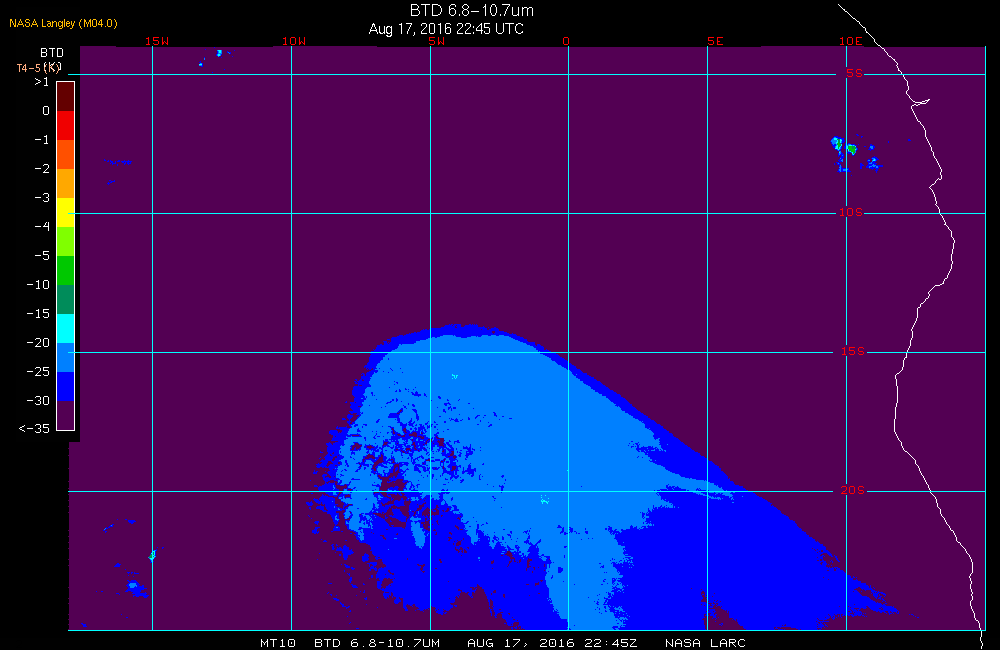
Task: Click the purple <-35 legend swatch
Action: click(x=66, y=415)
